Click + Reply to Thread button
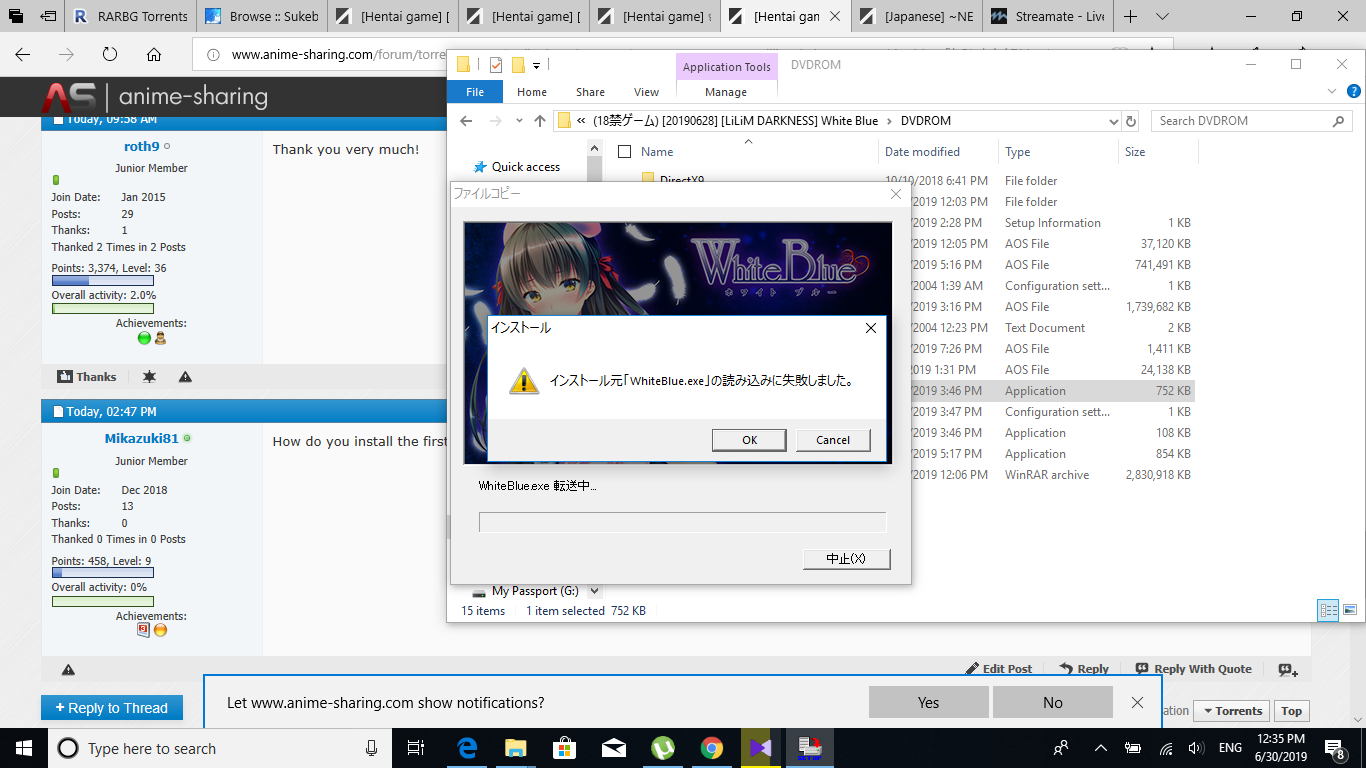This screenshot has height=768, width=1366. click(x=112, y=708)
